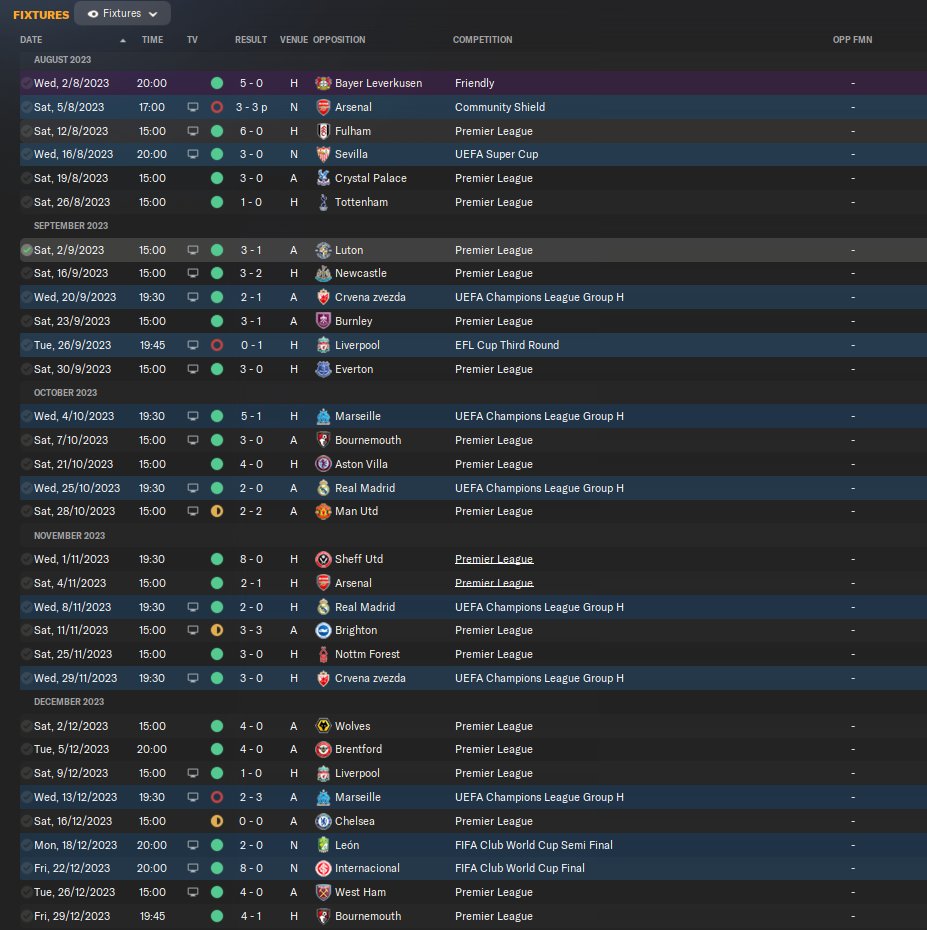Click the Aston Villa club badge

(323, 464)
